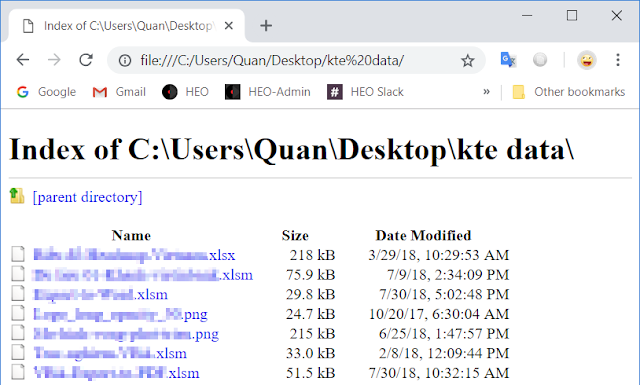Close the Chrome window
Screen dimensions: 640x385
click(616, 16)
